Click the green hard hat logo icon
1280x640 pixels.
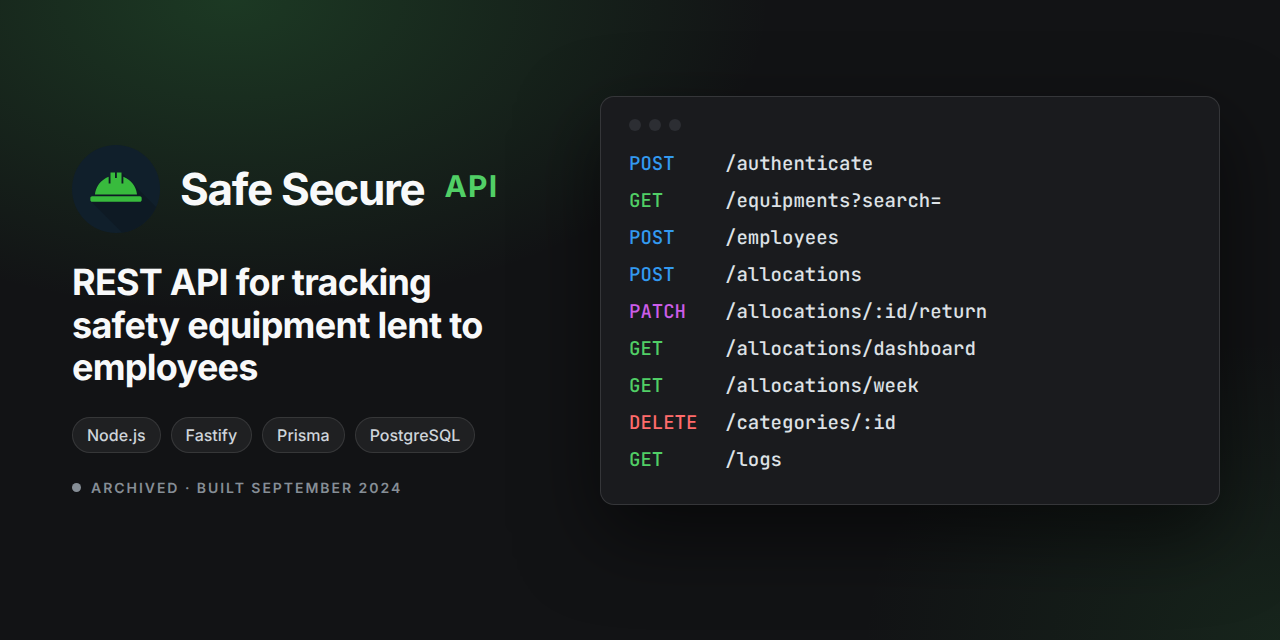point(116,189)
